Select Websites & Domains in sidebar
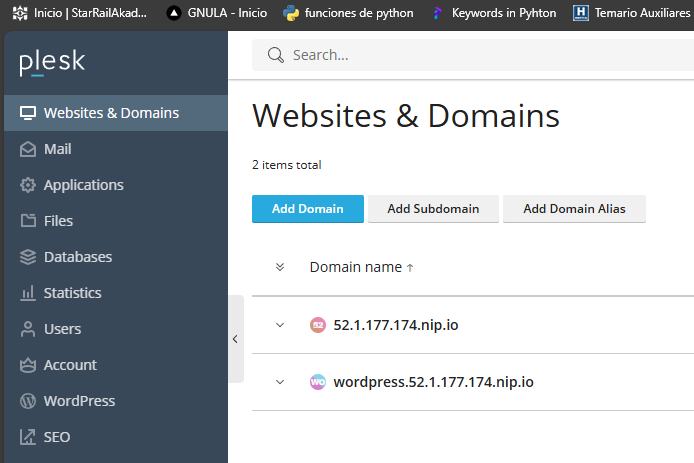The image size is (694, 463). point(111,113)
